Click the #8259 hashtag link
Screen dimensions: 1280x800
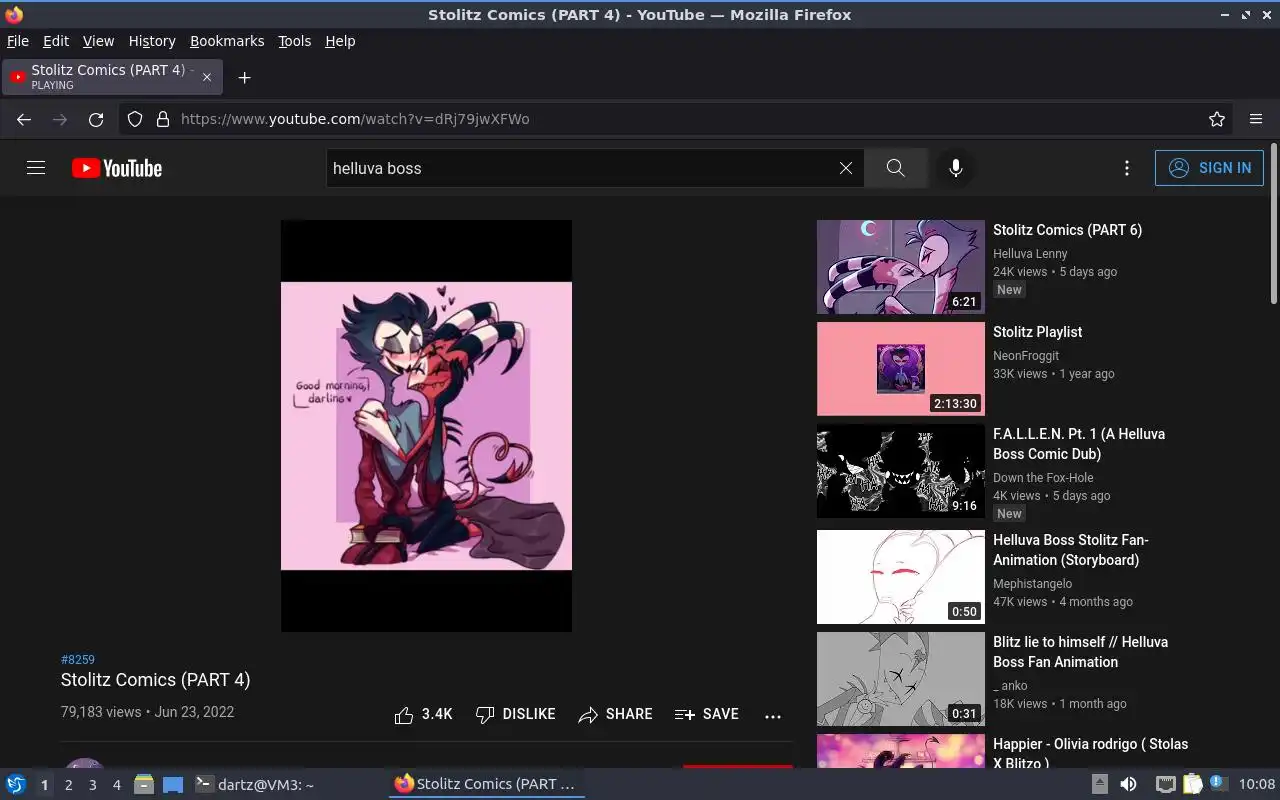(78, 659)
